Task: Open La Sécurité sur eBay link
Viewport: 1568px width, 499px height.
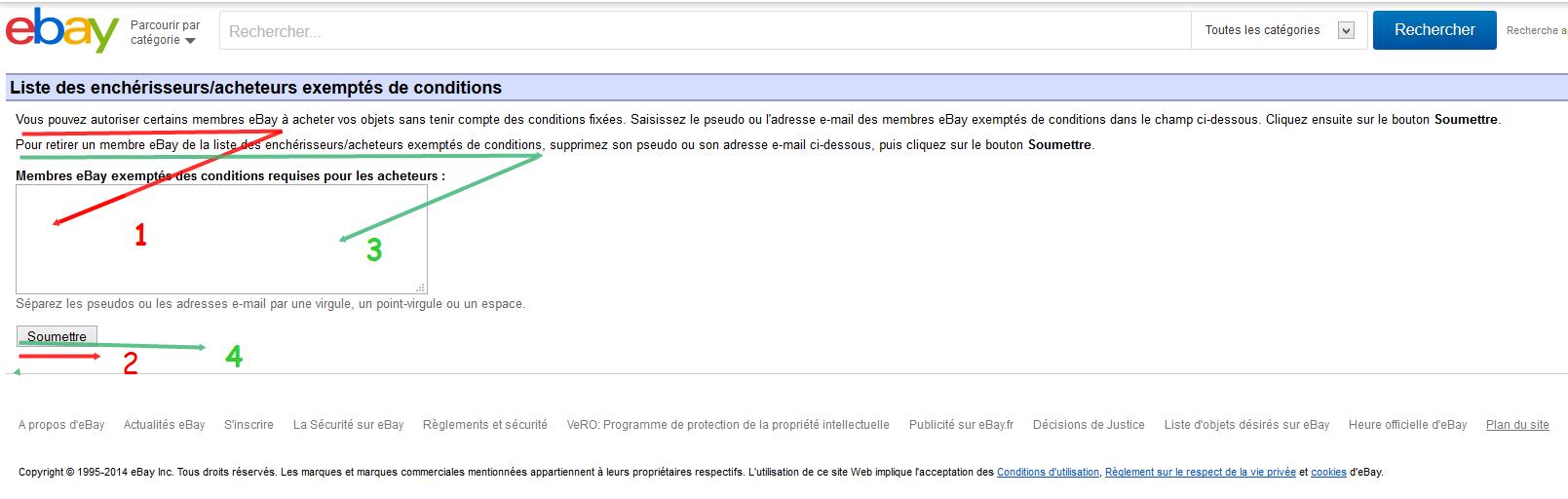Action: 348,425
